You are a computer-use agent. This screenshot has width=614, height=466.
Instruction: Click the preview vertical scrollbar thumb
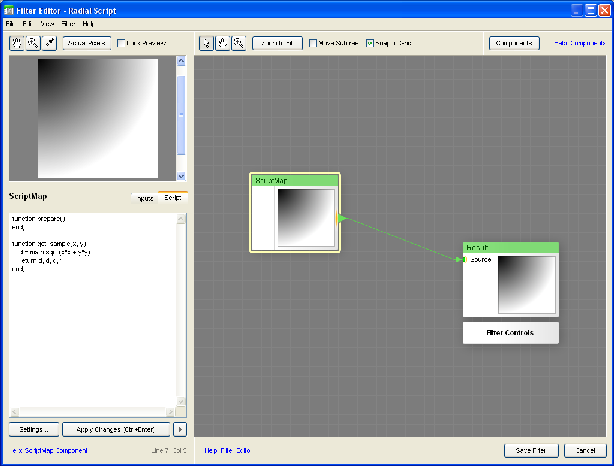[x=181, y=115]
